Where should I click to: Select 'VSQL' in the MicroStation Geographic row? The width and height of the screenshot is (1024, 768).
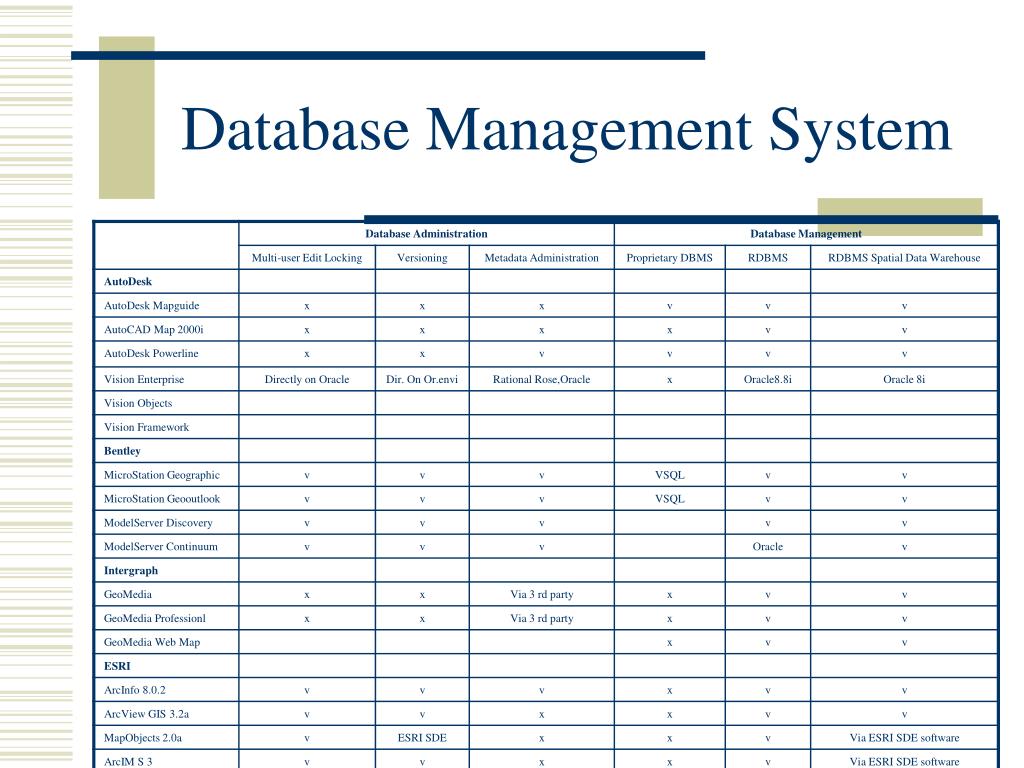point(669,475)
